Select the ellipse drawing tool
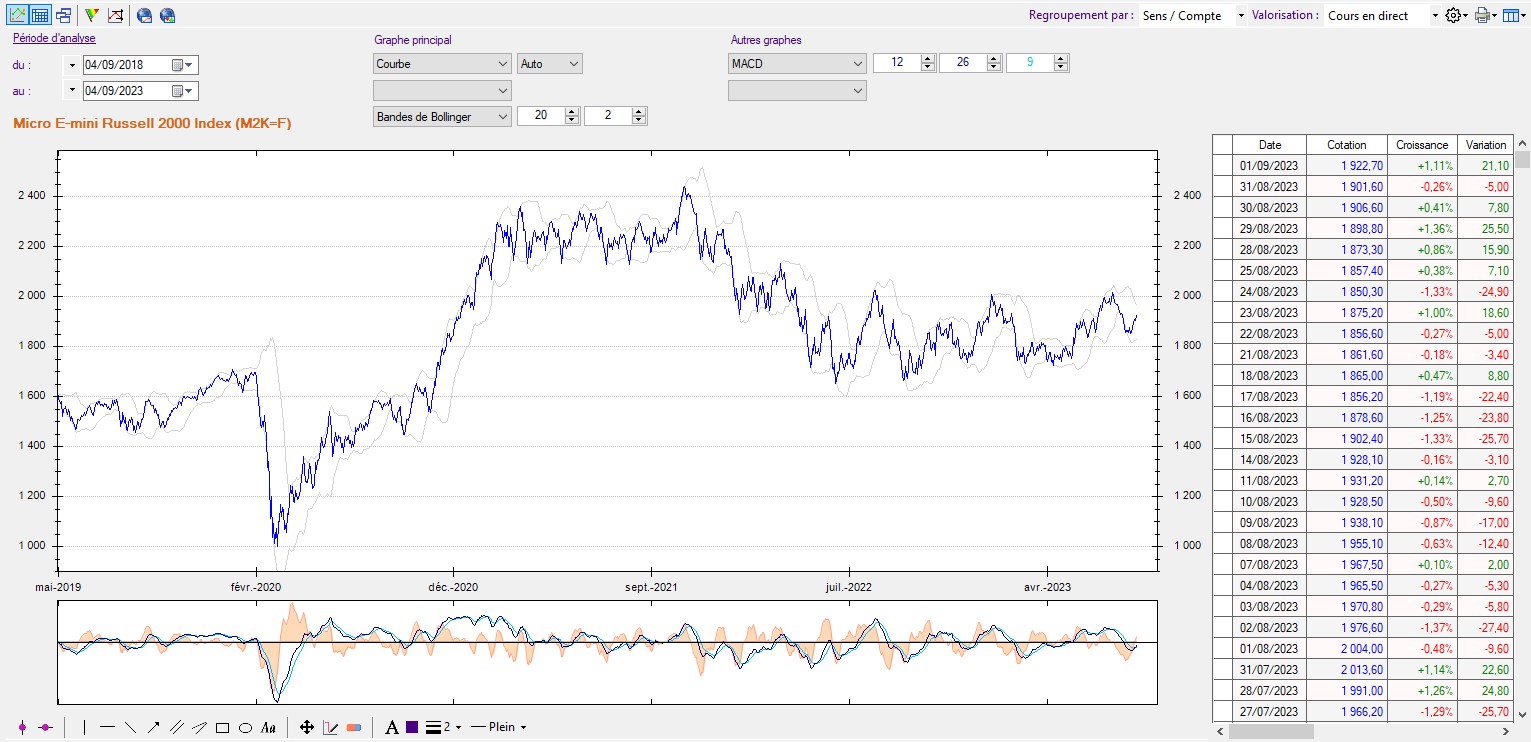 pyautogui.click(x=245, y=728)
